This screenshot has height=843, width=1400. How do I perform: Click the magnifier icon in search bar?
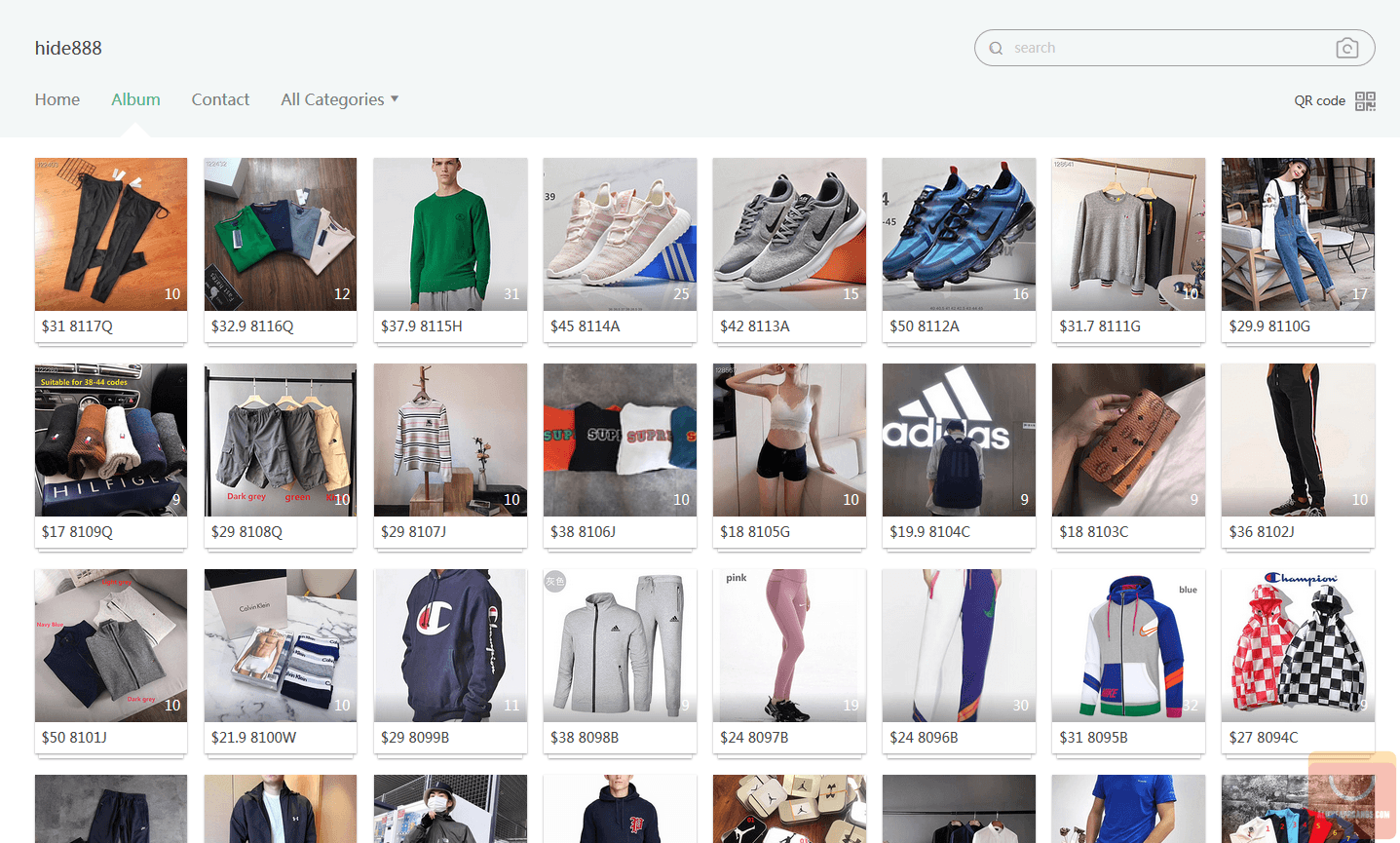point(996,48)
